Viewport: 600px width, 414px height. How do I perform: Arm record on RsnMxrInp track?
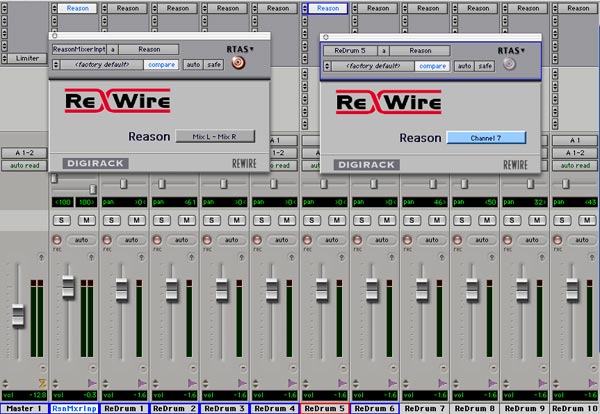[x=57, y=240]
